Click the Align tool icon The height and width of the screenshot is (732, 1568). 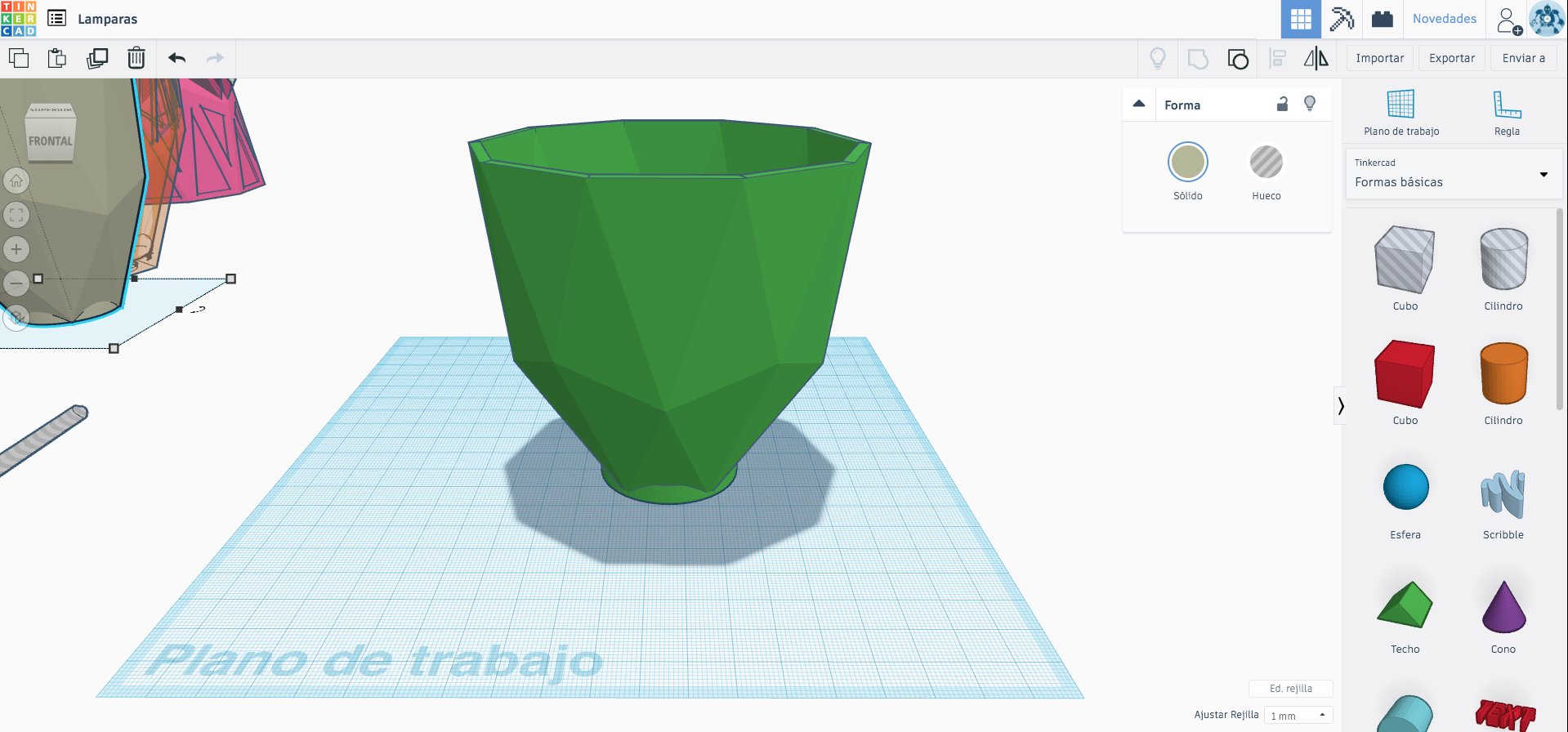(x=1278, y=58)
